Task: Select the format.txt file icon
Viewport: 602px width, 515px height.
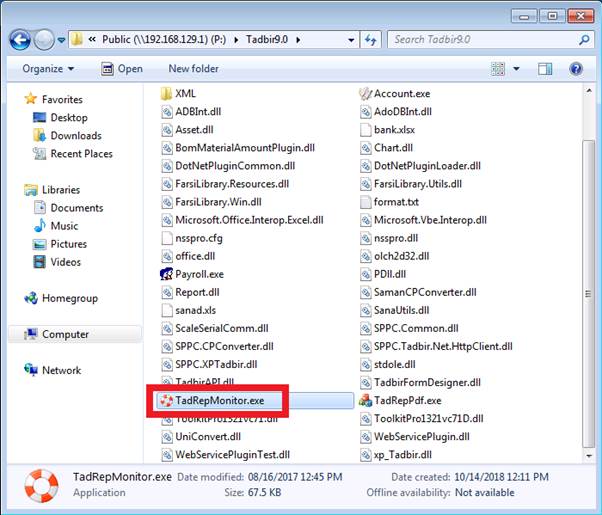Action: click(x=365, y=202)
